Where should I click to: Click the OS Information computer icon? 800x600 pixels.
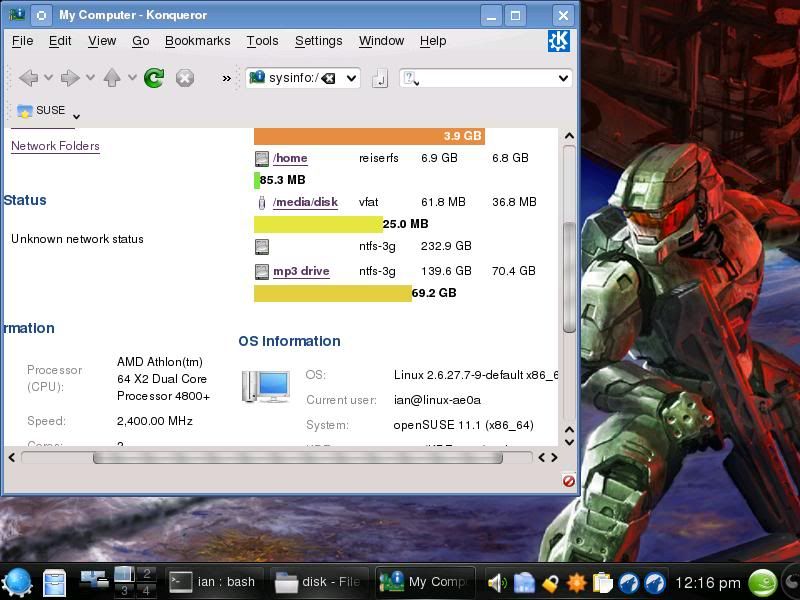click(x=266, y=386)
